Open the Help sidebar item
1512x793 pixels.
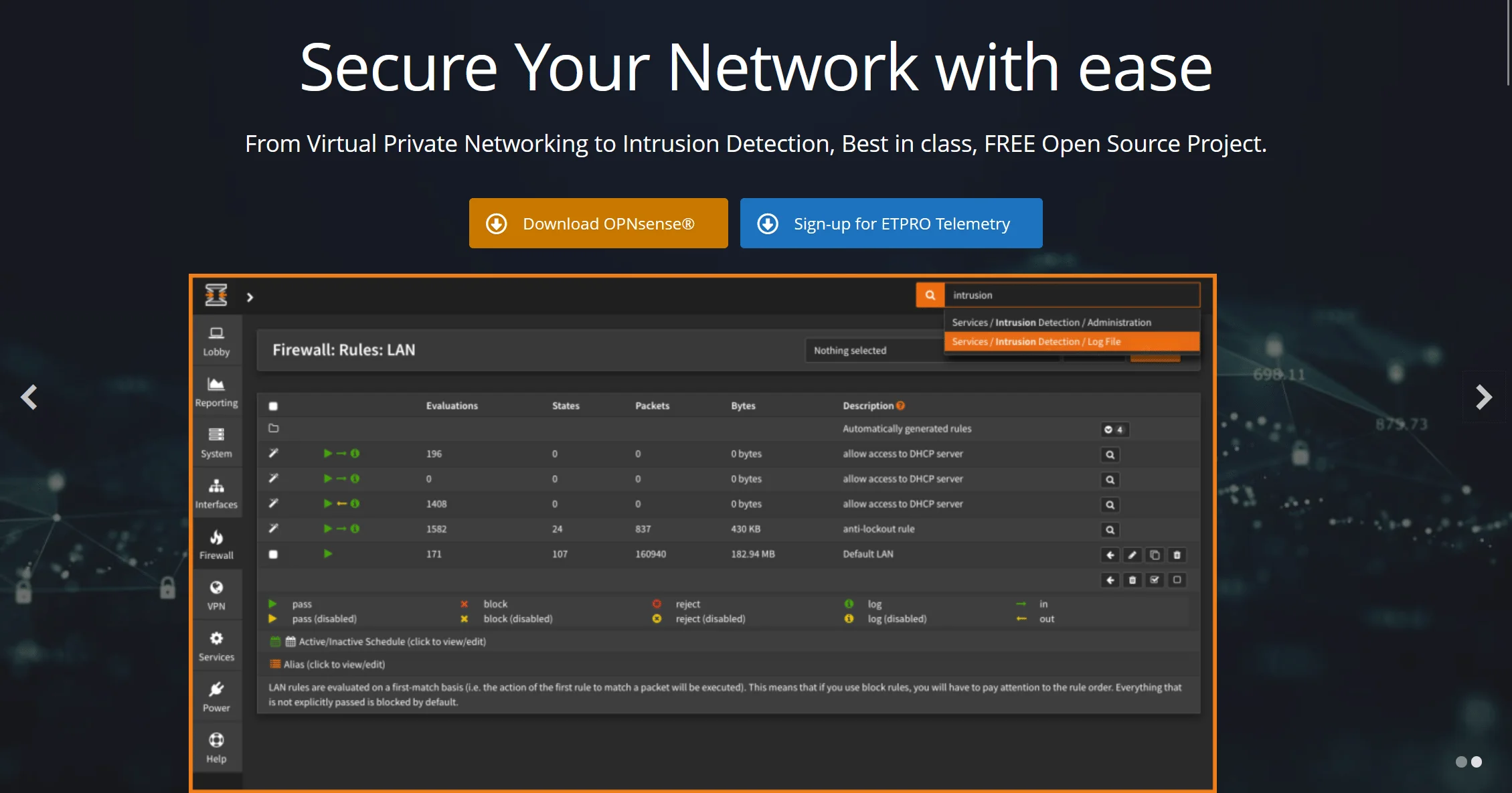[x=216, y=748]
